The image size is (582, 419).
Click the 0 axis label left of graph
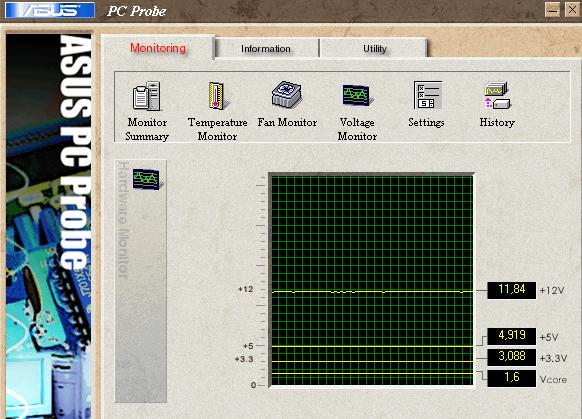pos(253,385)
